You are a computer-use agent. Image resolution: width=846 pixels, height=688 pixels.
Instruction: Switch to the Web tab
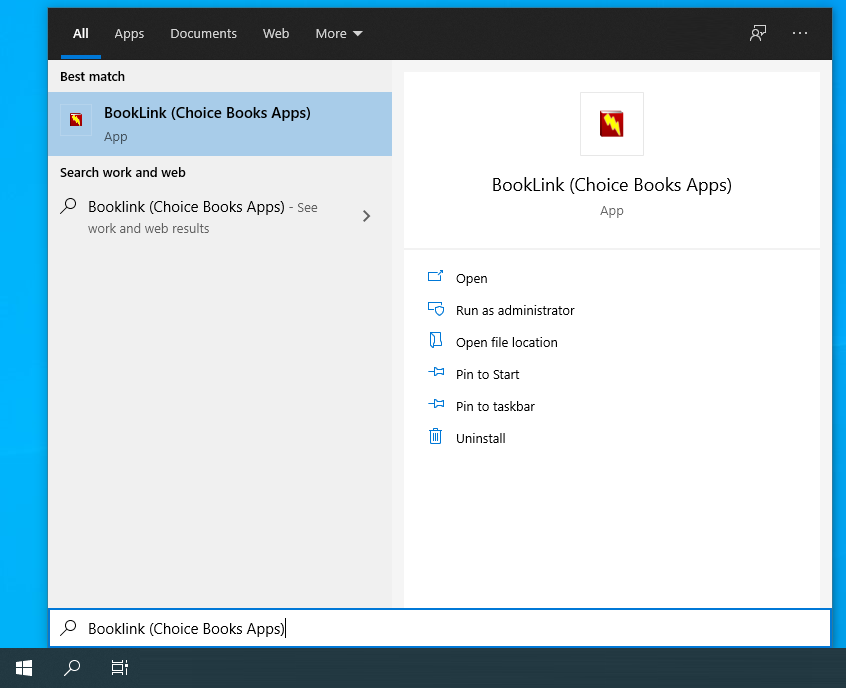pos(276,33)
